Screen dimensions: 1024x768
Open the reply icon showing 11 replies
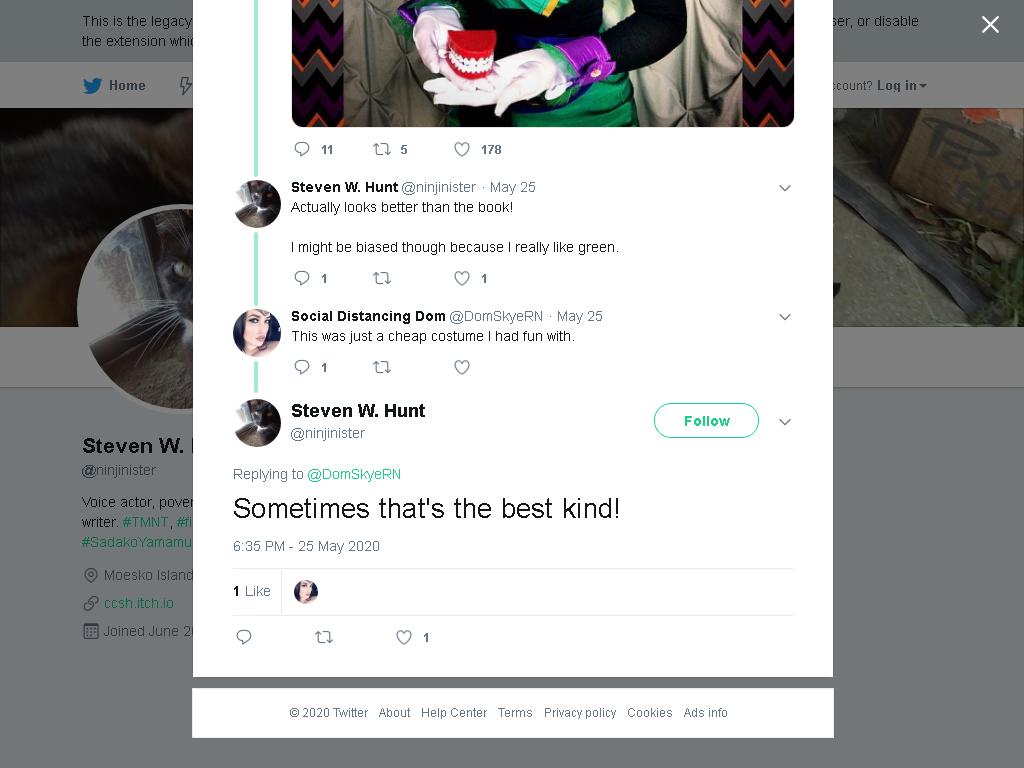pyautogui.click(x=302, y=150)
